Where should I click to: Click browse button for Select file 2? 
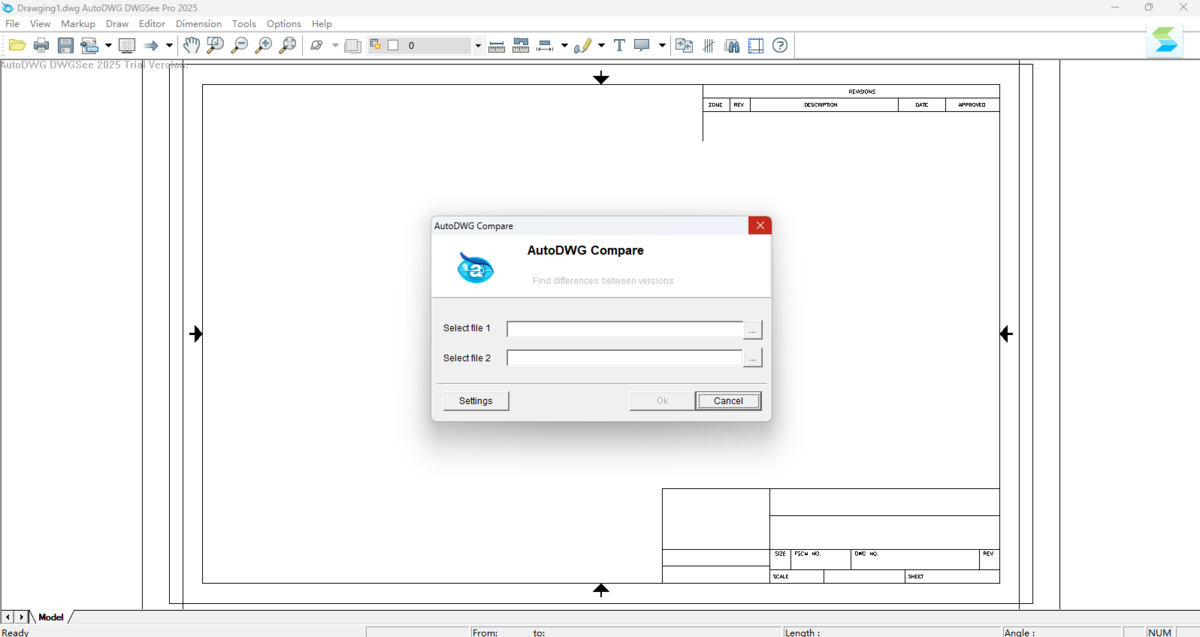753,358
